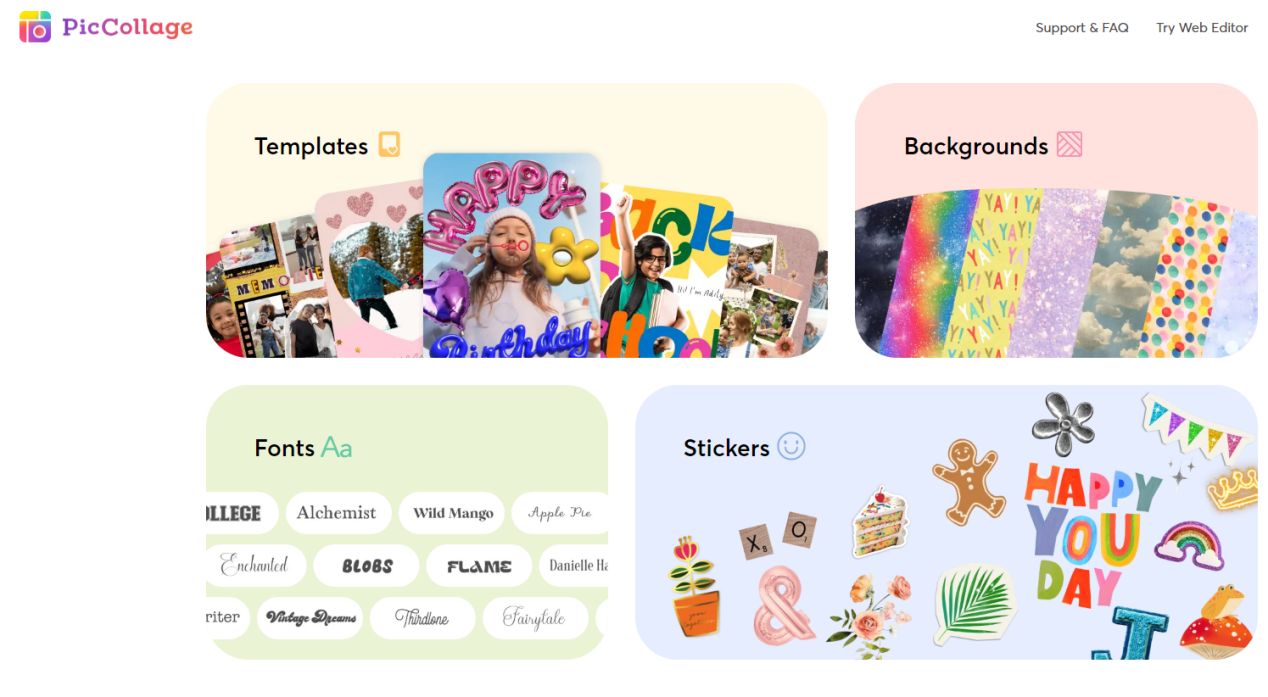This screenshot has width=1268, height=697.
Task: Click the PicCollage logo icon
Action: (35, 27)
